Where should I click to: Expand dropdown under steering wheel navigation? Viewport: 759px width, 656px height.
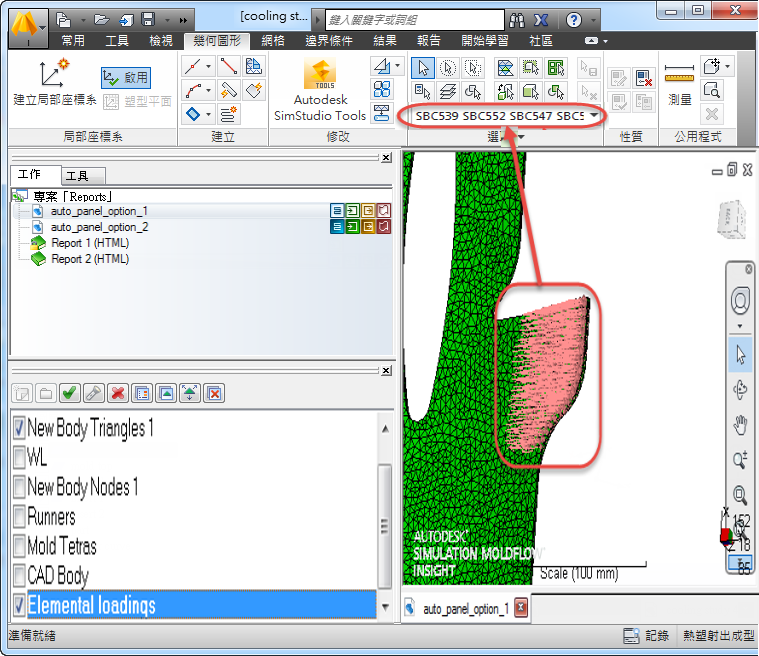[740, 326]
